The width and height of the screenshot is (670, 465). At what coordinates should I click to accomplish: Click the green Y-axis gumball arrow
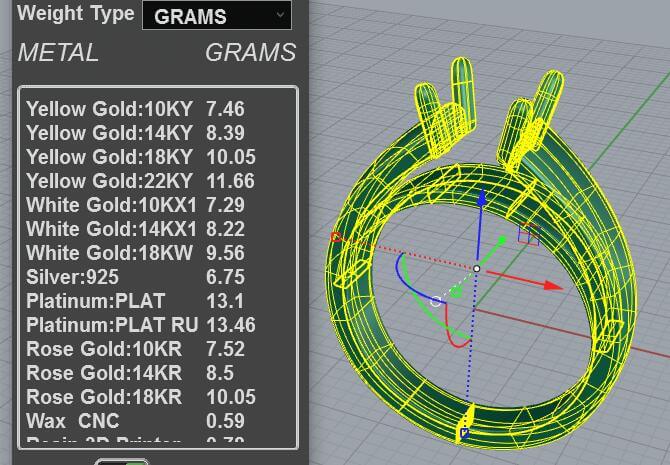click(x=501, y=241)
